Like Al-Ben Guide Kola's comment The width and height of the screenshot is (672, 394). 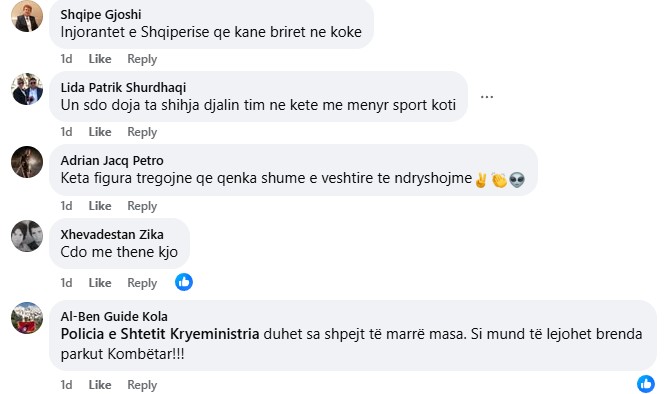coord(100,385)
